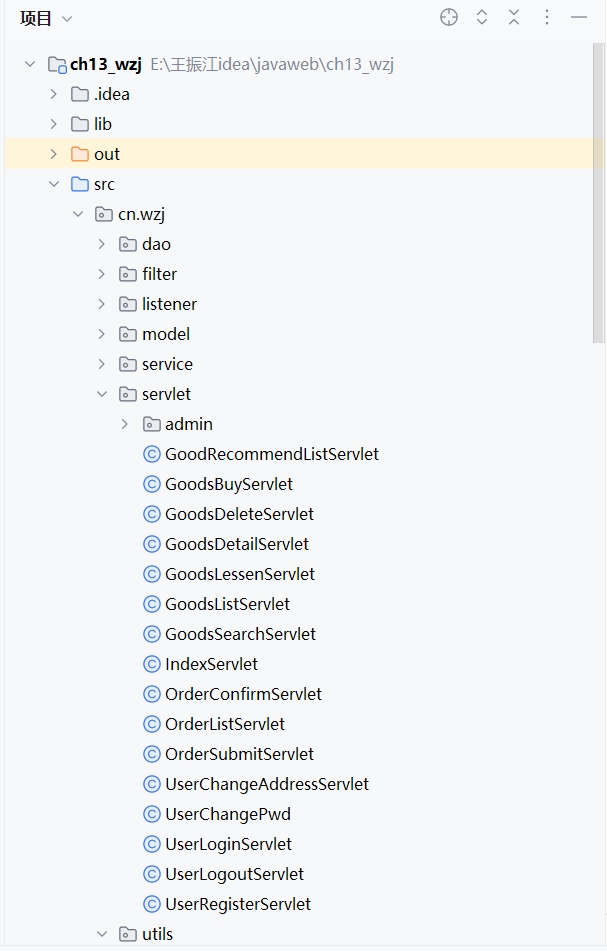Image resolution: width=607 pixels, height=951 pixels.
Task: Click the orange out folder icon
Action: [80, 154]
